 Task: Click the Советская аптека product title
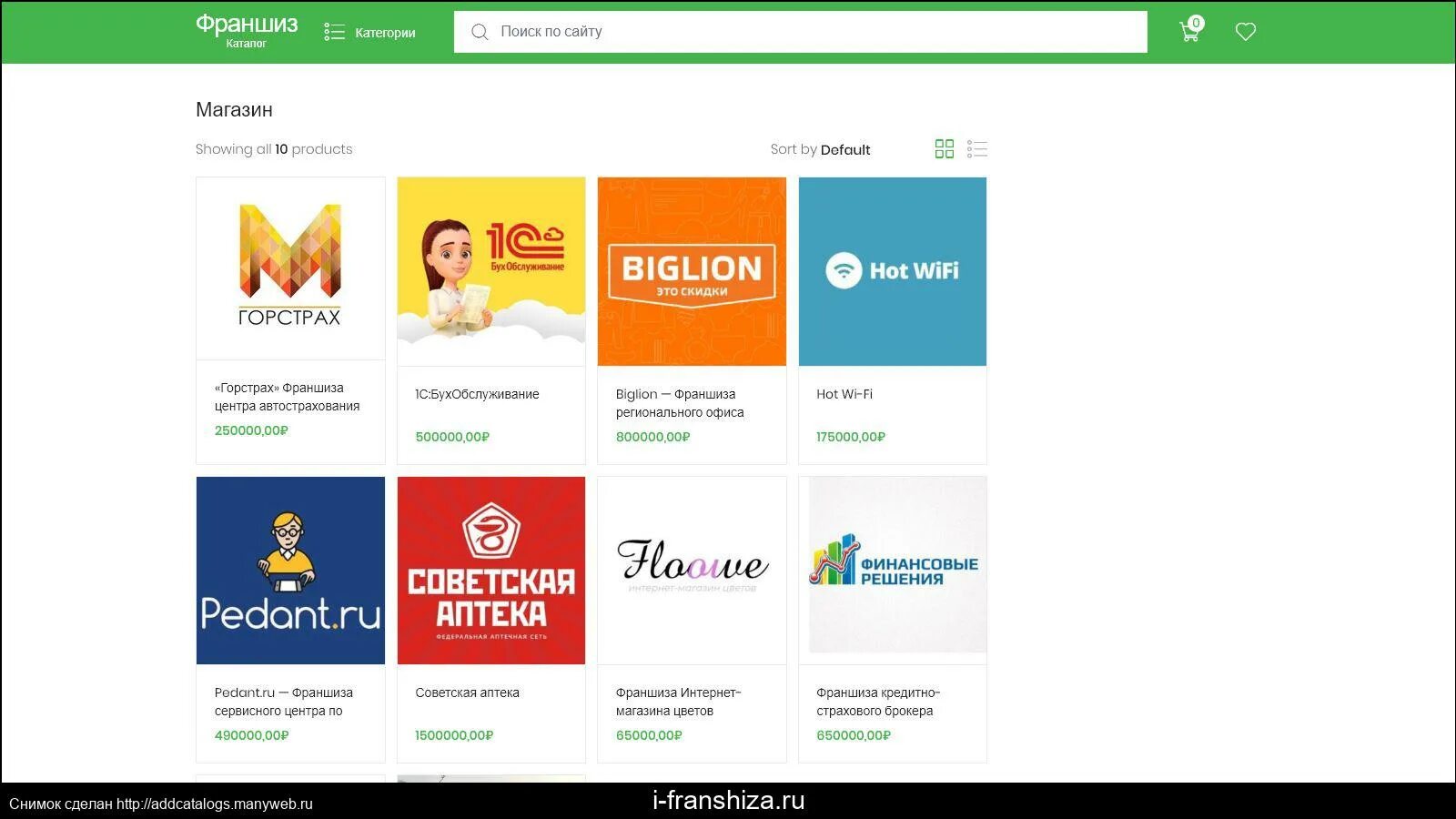[467, 693]
